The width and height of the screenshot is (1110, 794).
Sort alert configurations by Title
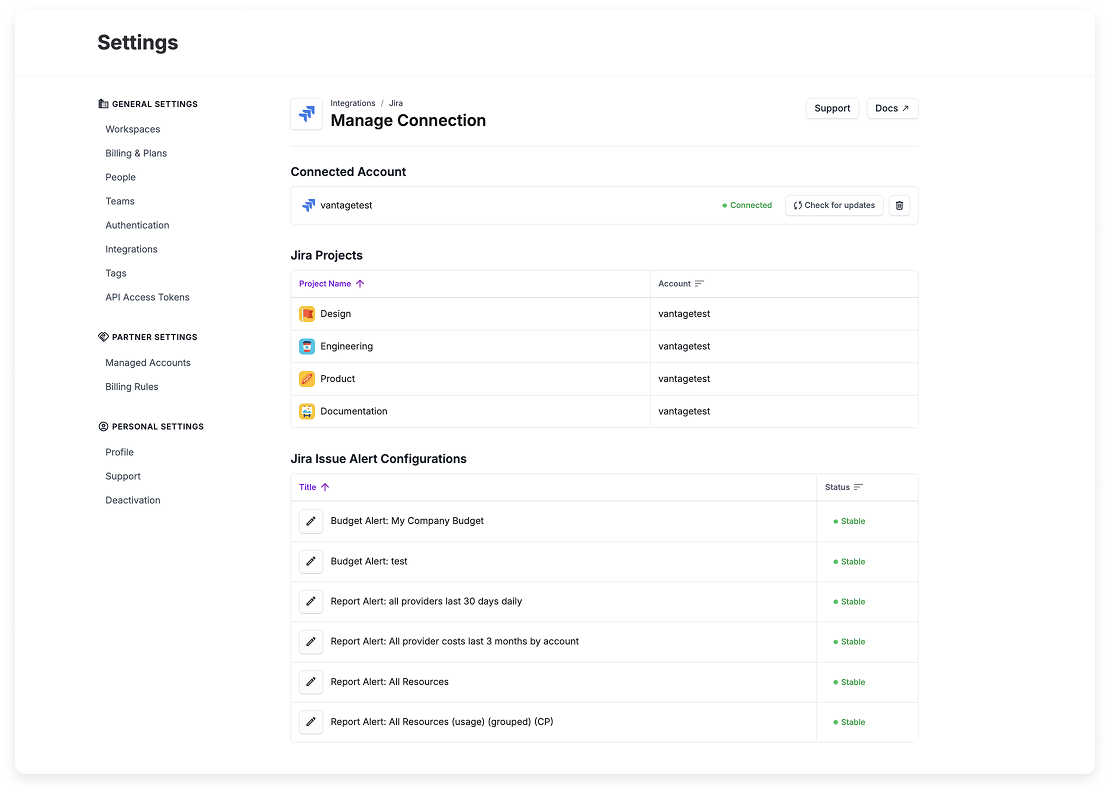(314, 487)
